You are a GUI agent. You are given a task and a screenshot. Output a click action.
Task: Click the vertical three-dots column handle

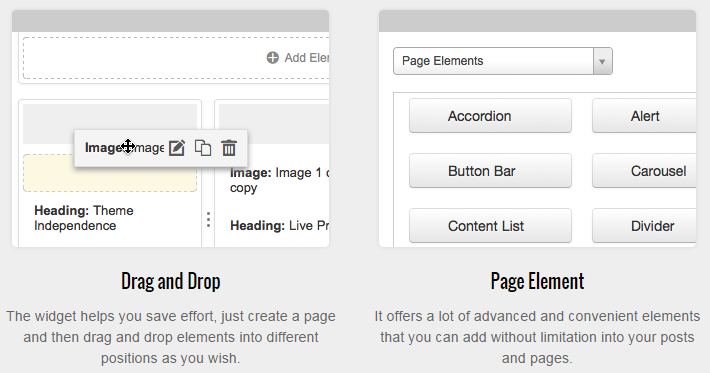click(208, 220)
